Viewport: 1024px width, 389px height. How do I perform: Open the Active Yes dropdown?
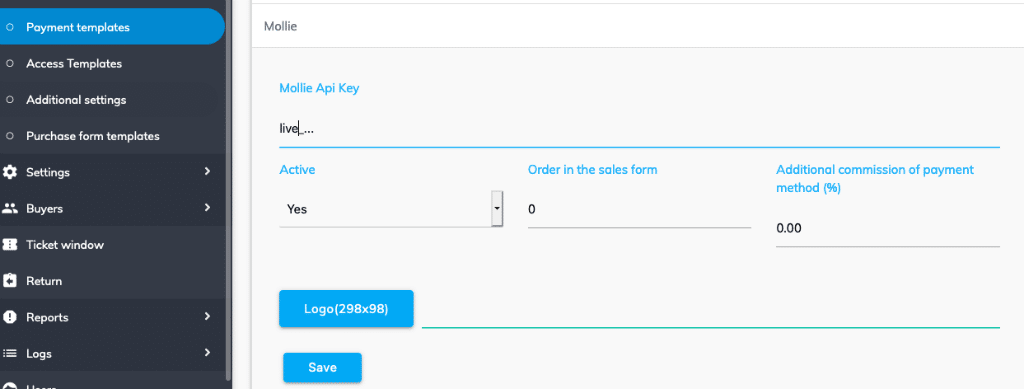[391, 209]
